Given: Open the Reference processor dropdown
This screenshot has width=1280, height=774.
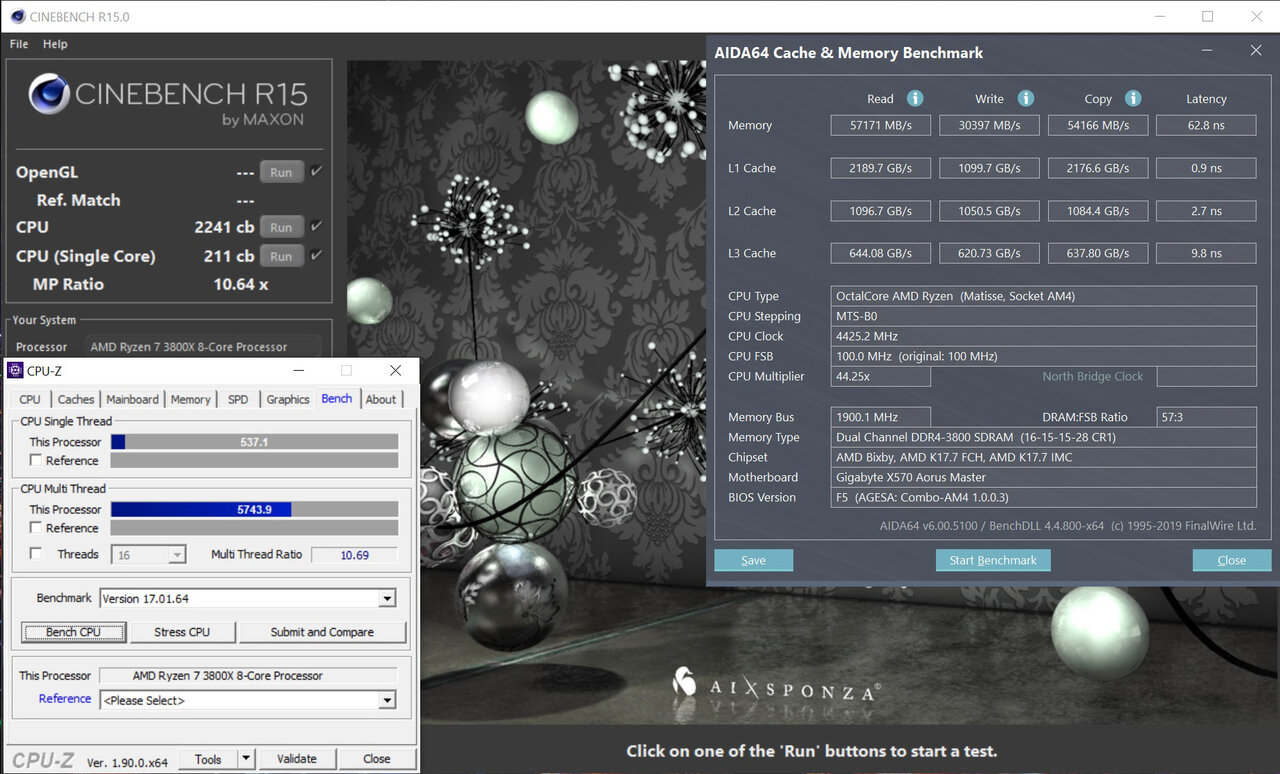Looking at the screenshot, I should pyautogui.click(x=248, y=700).
